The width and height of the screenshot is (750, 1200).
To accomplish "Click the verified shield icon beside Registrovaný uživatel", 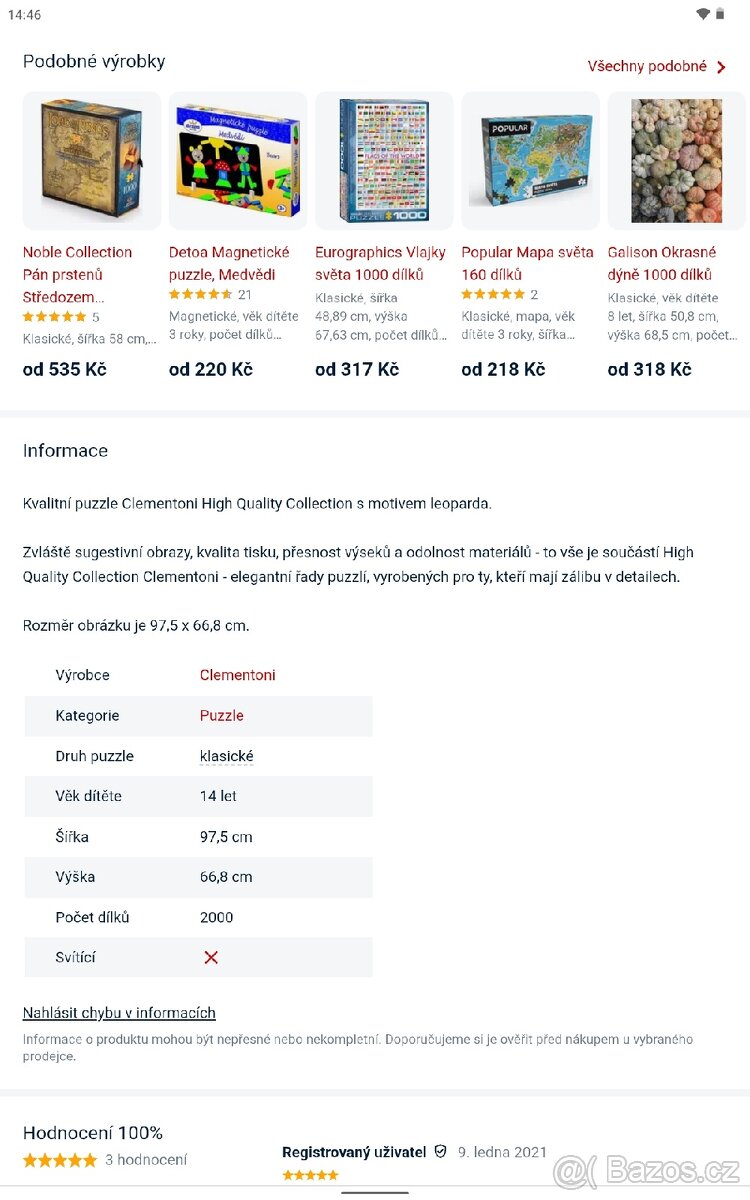I will [x=441, y=1152].
